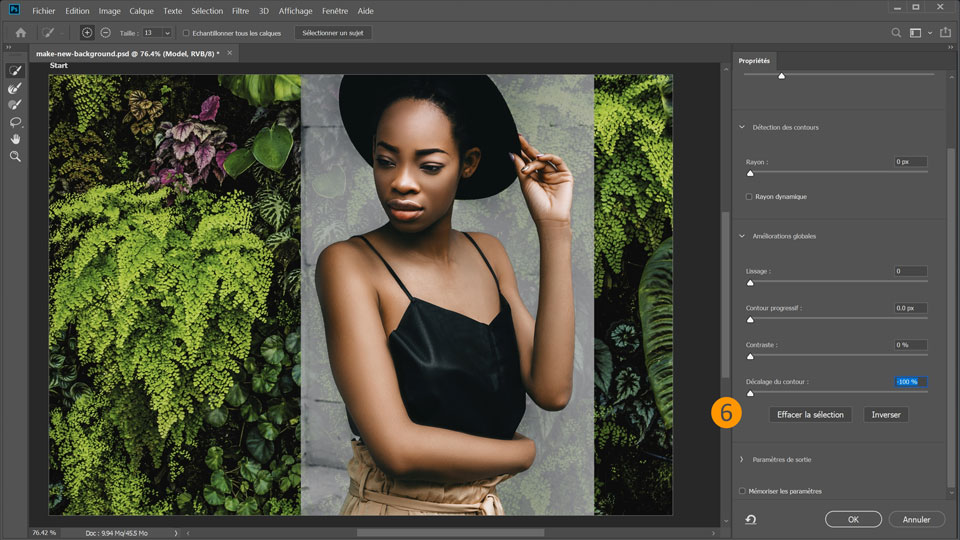Click the "Effacer la sélection" button
The image size is (960, 540).
pos(811,414)
